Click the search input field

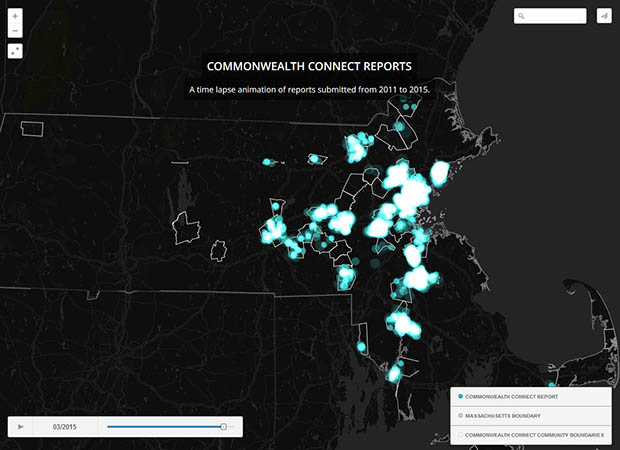click(556, 16)
